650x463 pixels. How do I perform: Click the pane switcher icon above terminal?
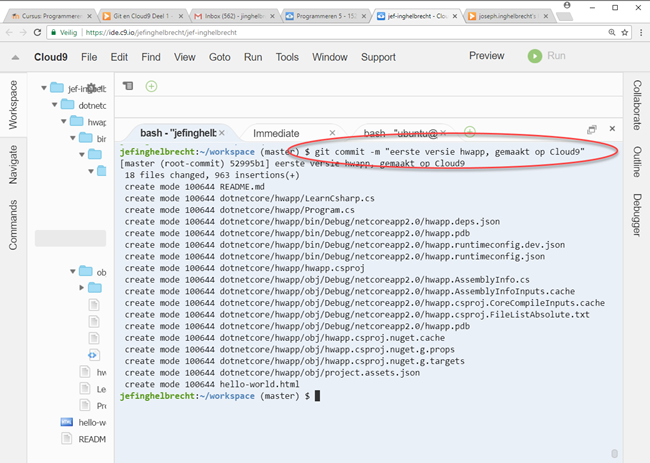[128, 86]
